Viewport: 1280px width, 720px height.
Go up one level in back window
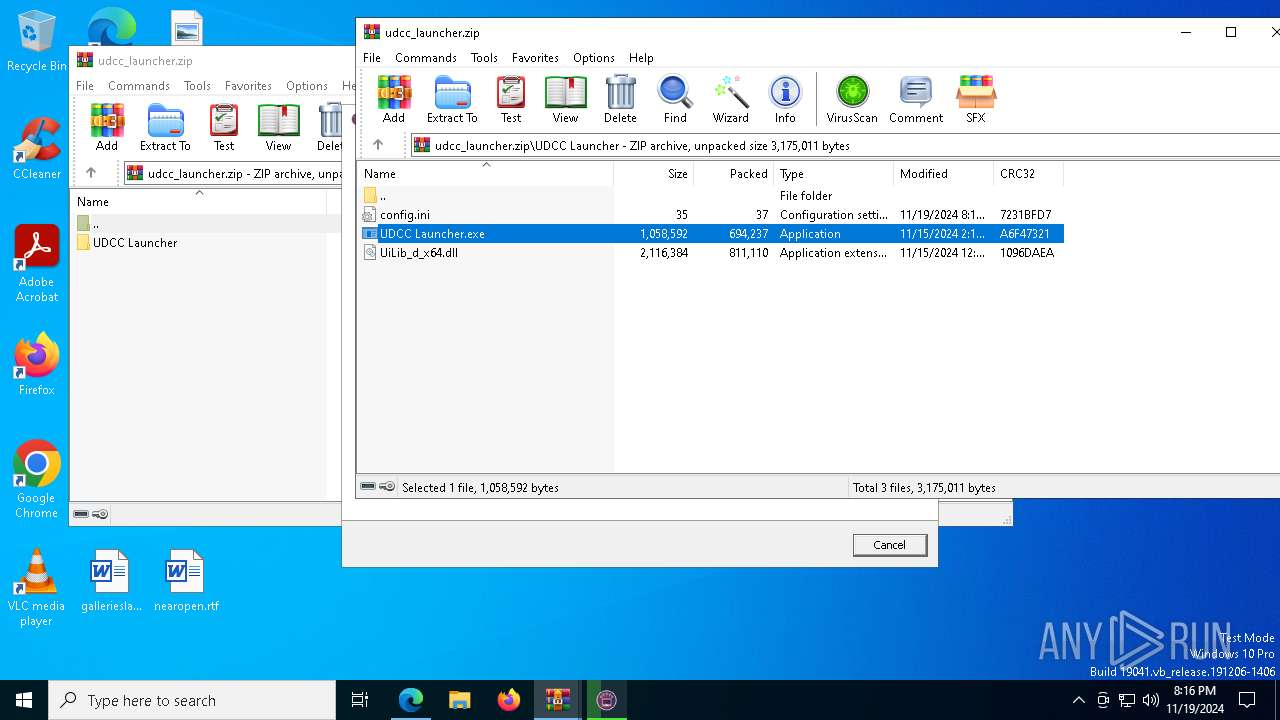[x=91, y=173]
